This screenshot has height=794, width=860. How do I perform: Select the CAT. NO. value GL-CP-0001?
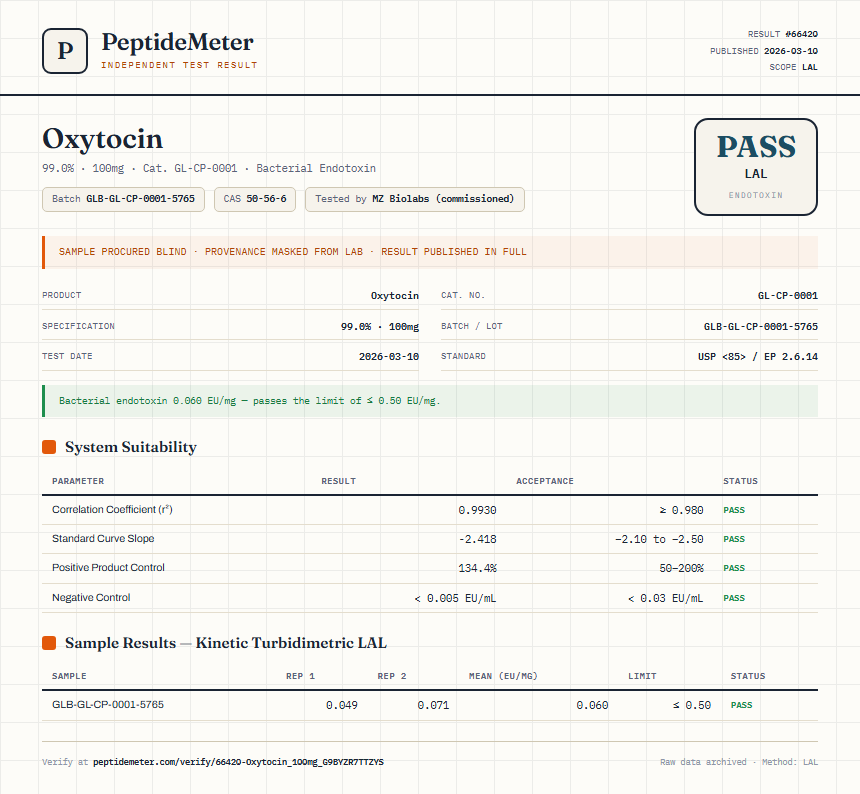click(x=788, y=296)
